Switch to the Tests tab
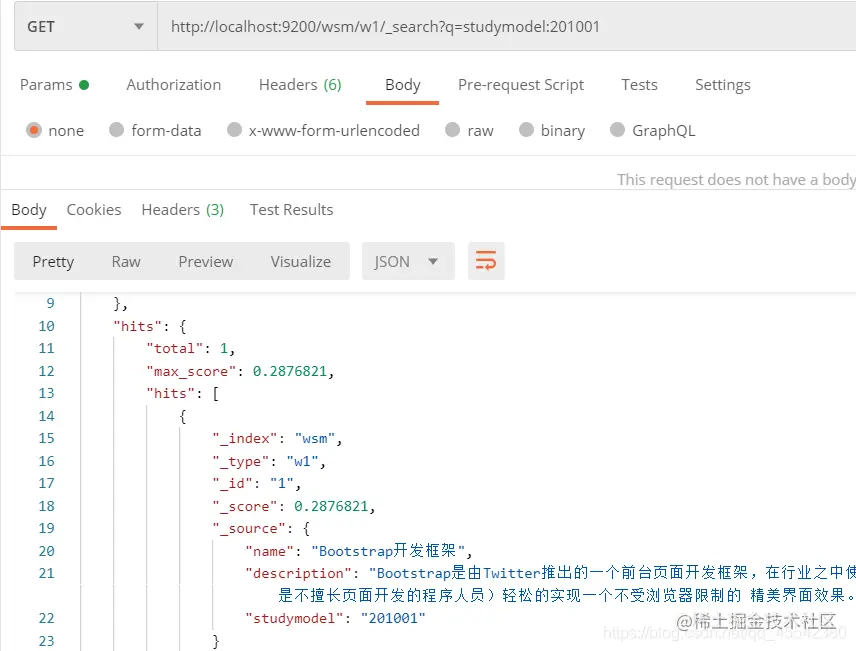Screen dimensions: 856x651 (x=639, y=85)
